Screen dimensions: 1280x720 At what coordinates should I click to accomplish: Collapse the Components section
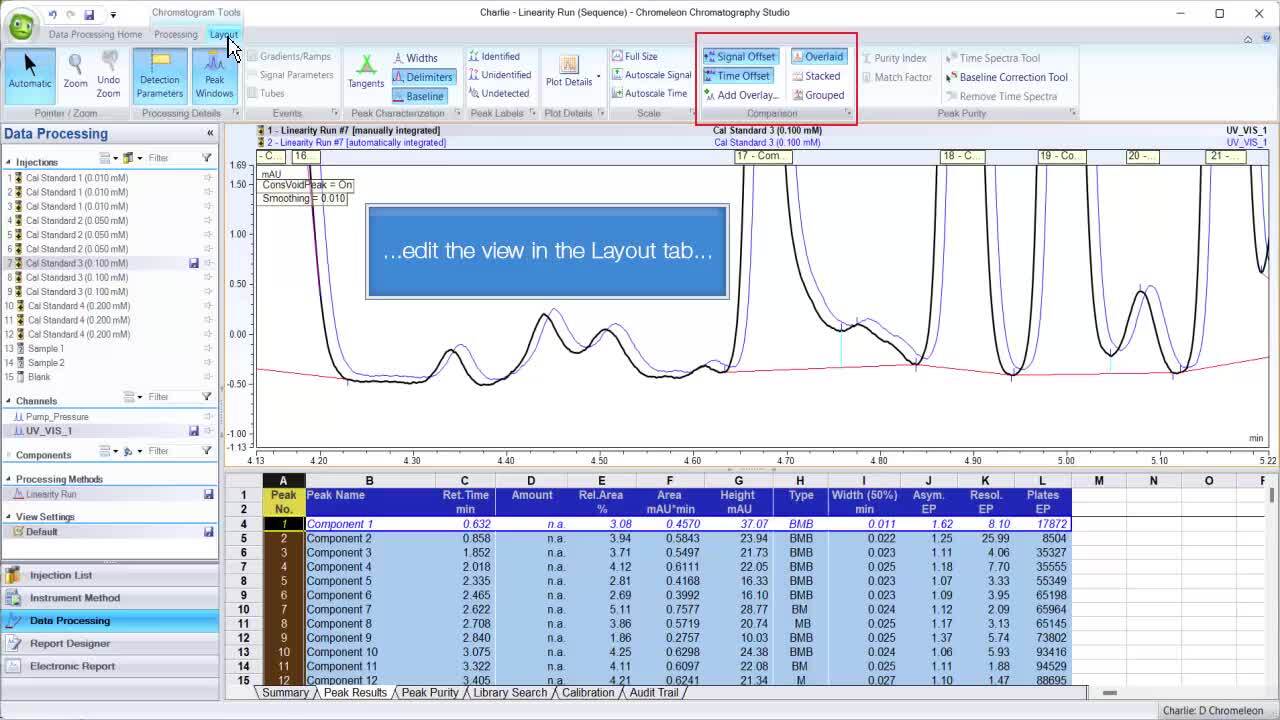pos(9,455)
